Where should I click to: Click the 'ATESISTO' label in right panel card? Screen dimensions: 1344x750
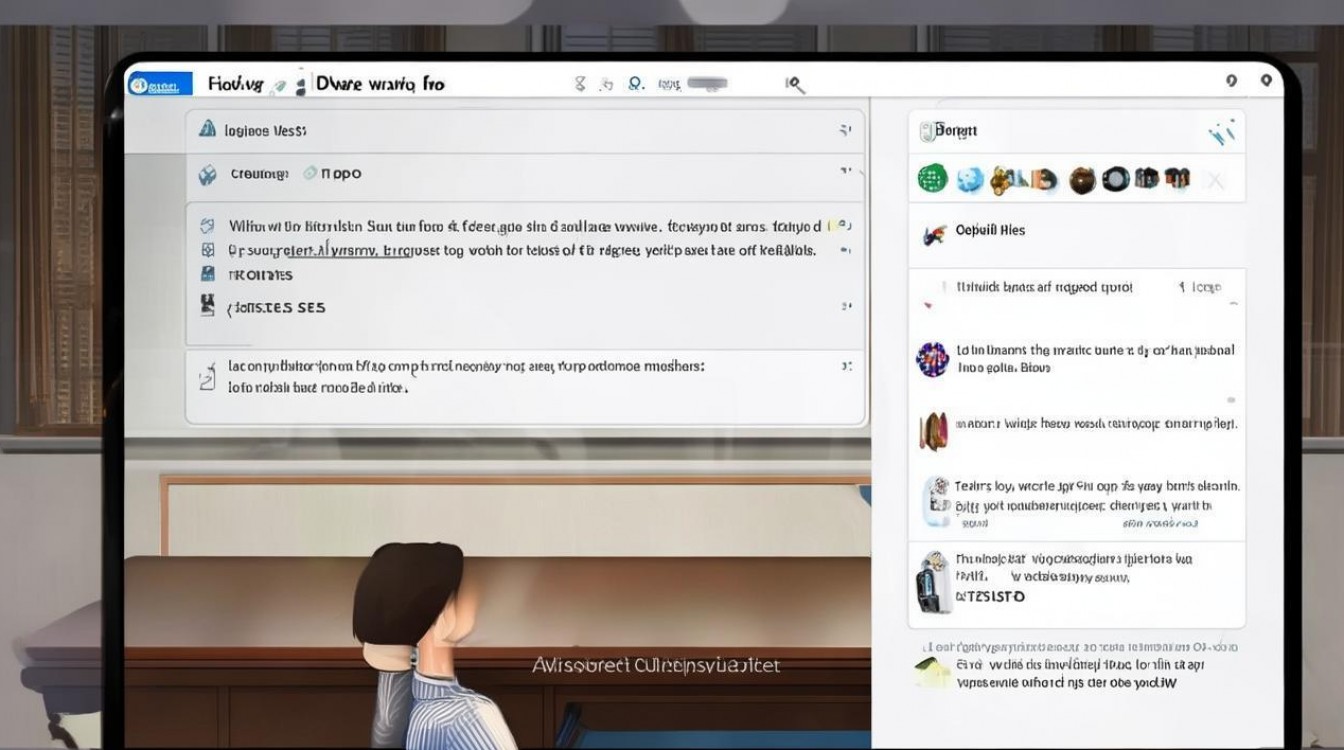click(x=990, y=597)
